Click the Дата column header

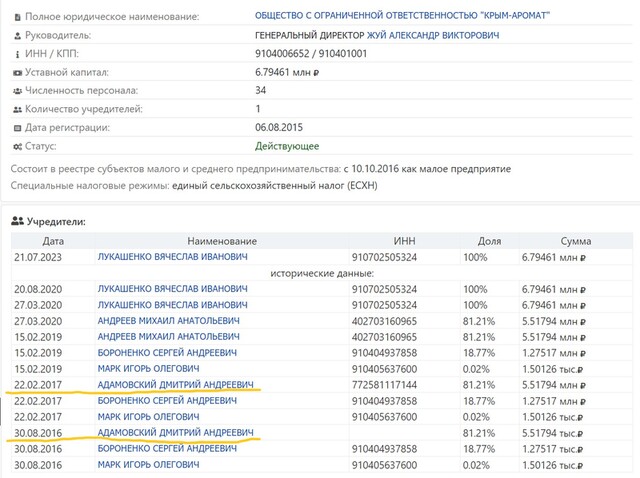pyautogui.click(x=53, y=241)
